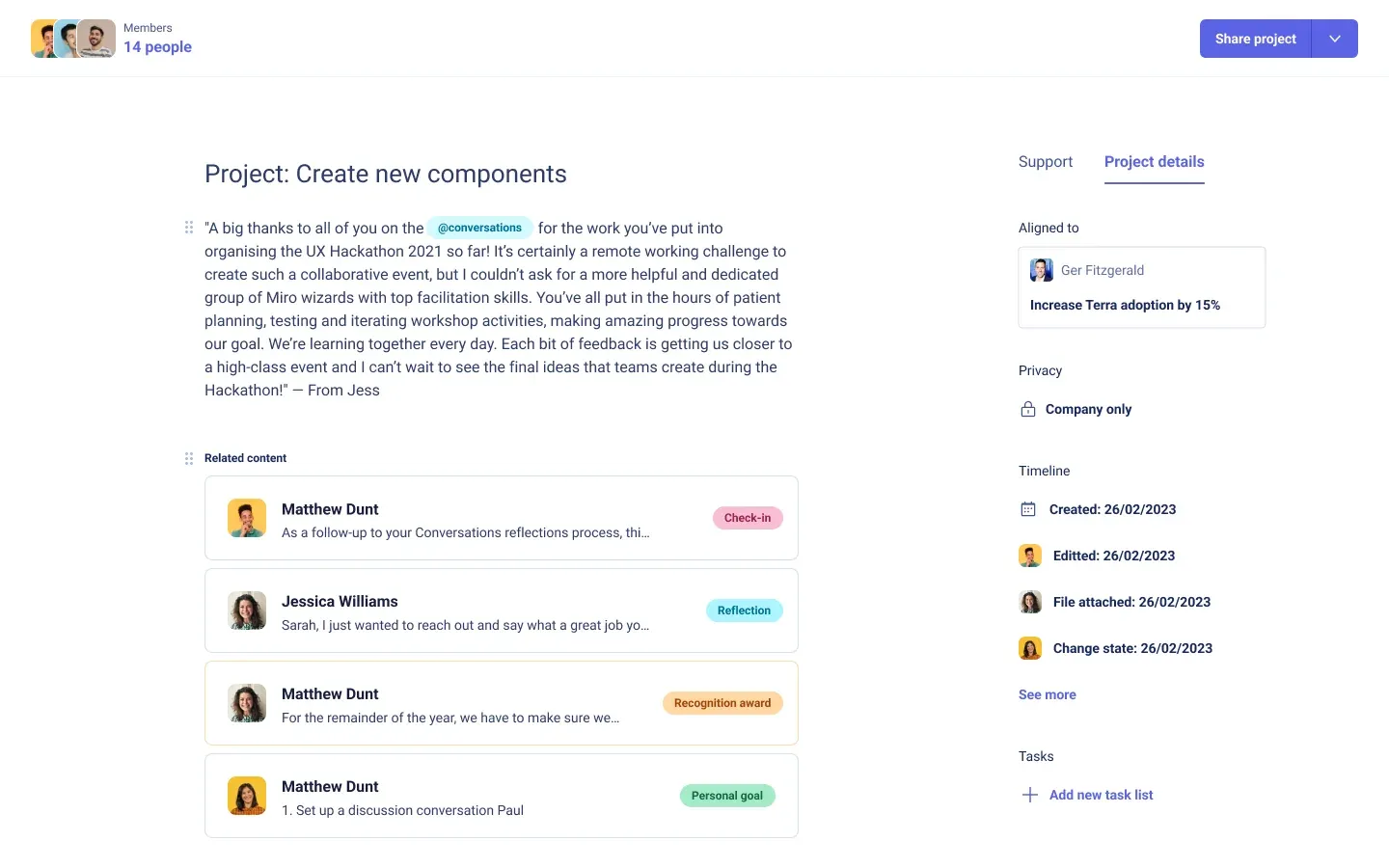The height and width of the screenshot is (868, 1389).
Task: Open the 'Set up a discussion conversation Paul' card
Action: pos(502,796)
